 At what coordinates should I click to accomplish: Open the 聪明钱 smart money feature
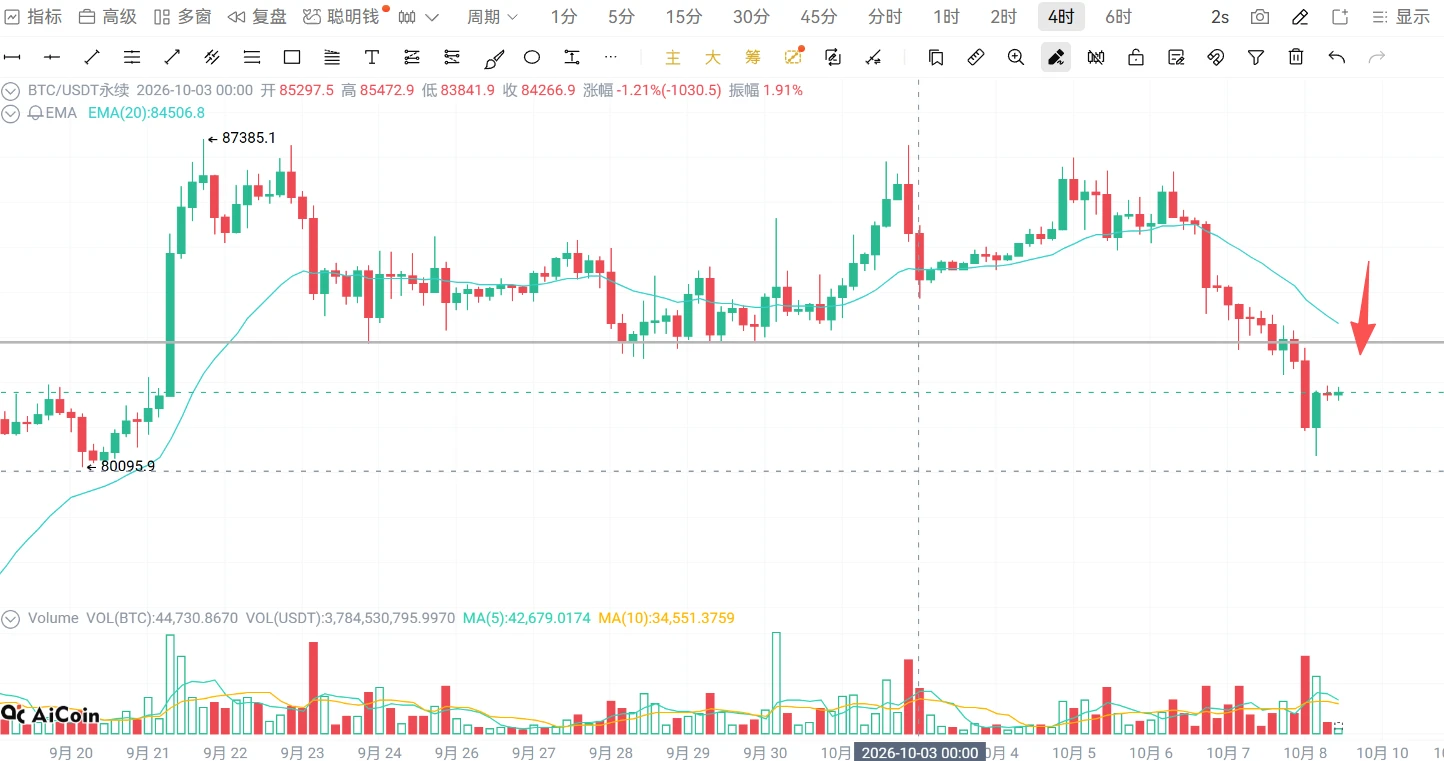click(x=341, y=17)
